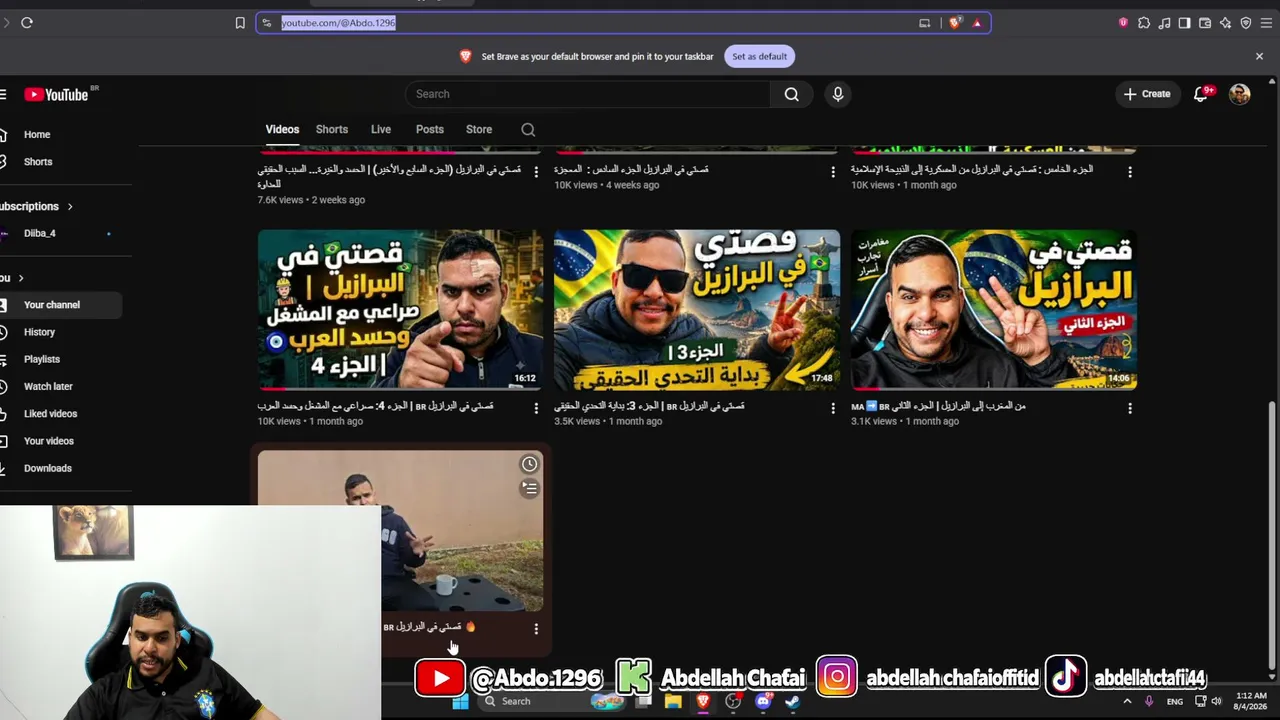Open Playlists in the sidebar

coord(61,359)
